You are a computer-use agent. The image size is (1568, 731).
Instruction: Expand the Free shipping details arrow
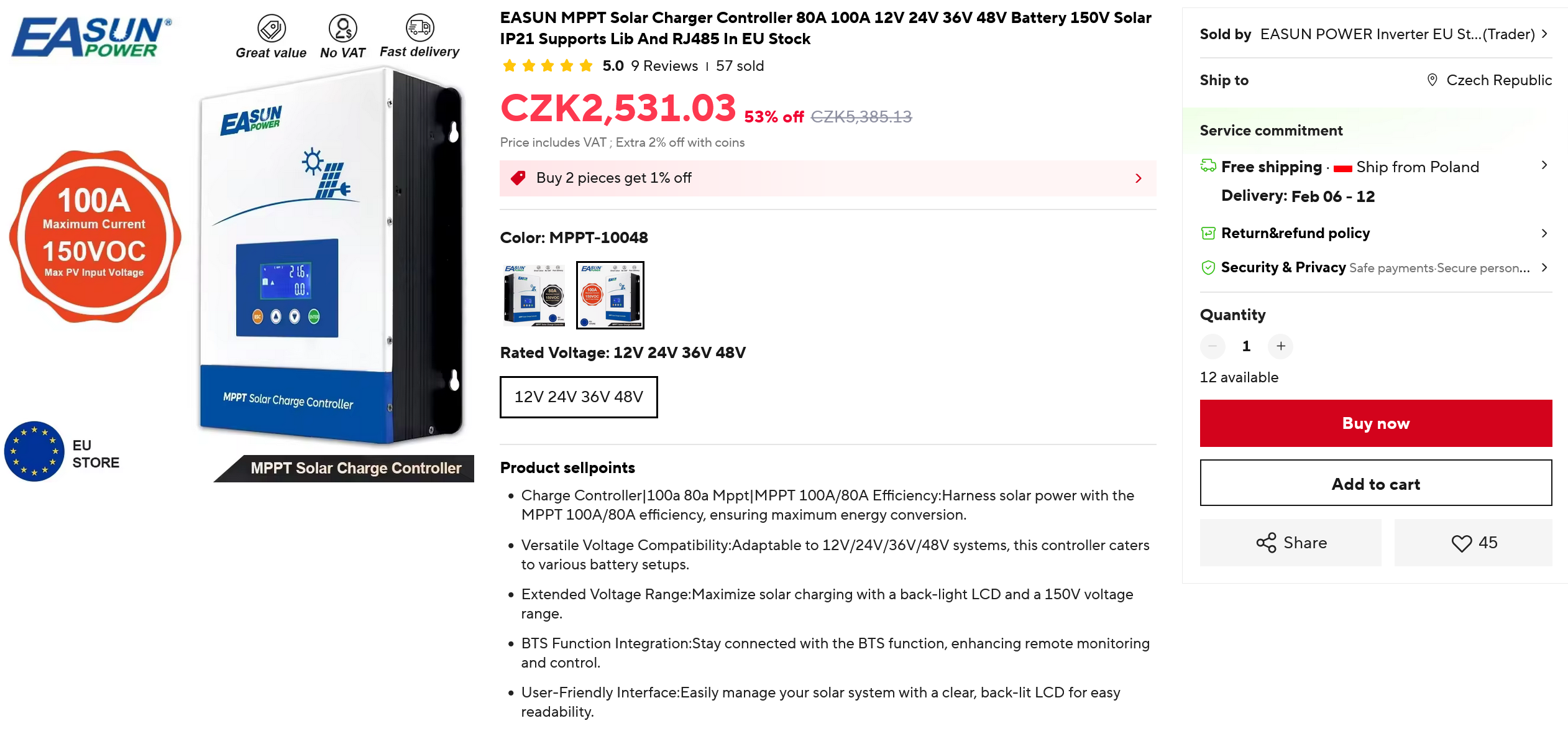pyautogui.click(x=1544, y=165)
